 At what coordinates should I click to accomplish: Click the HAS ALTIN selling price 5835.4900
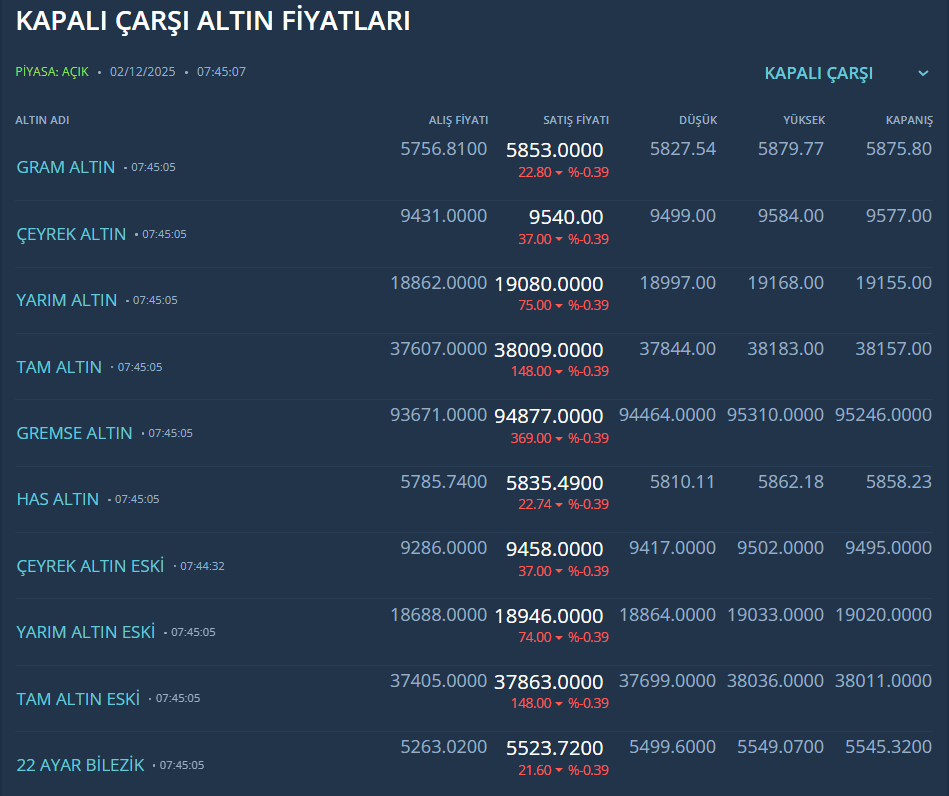[x=555, y=483]
